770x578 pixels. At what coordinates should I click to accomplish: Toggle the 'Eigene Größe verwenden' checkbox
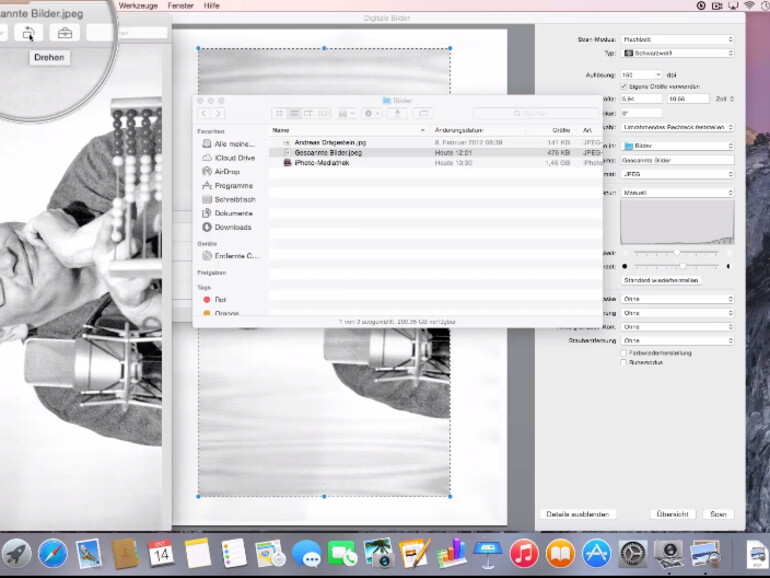(625, 87)
